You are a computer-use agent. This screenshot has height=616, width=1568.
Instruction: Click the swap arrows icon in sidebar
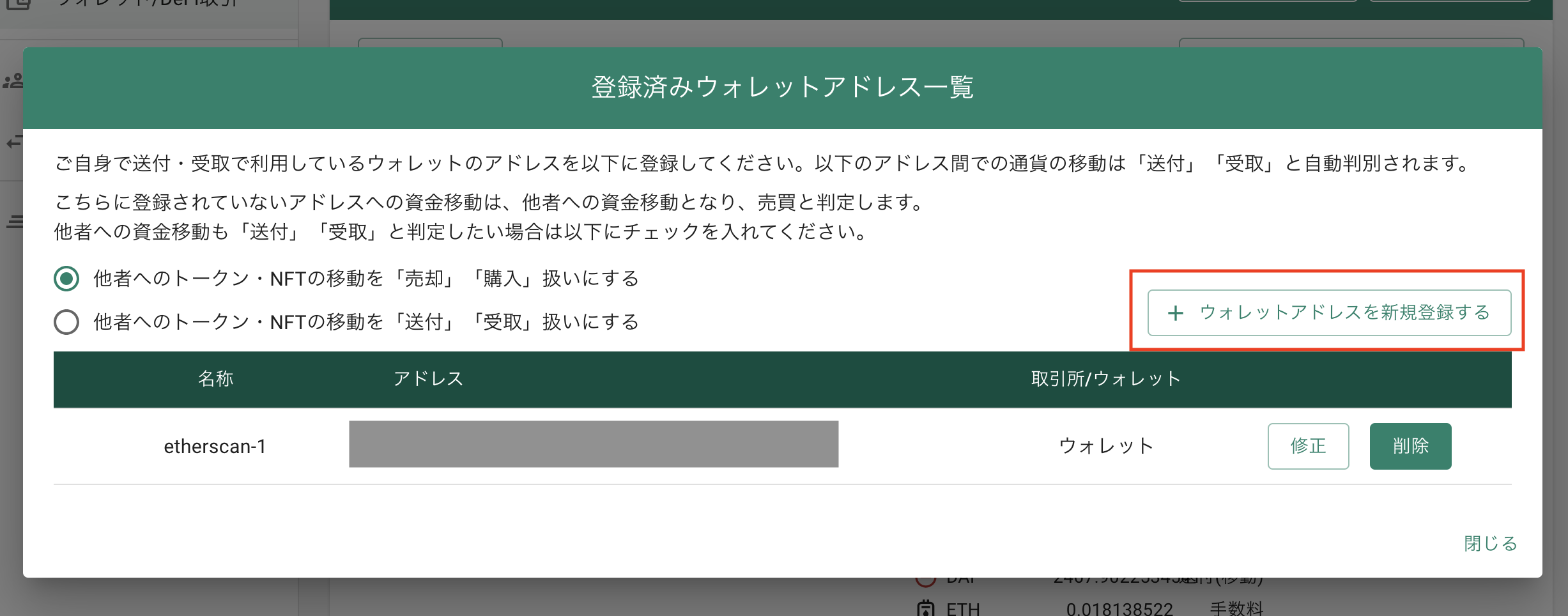pos(14,142)
